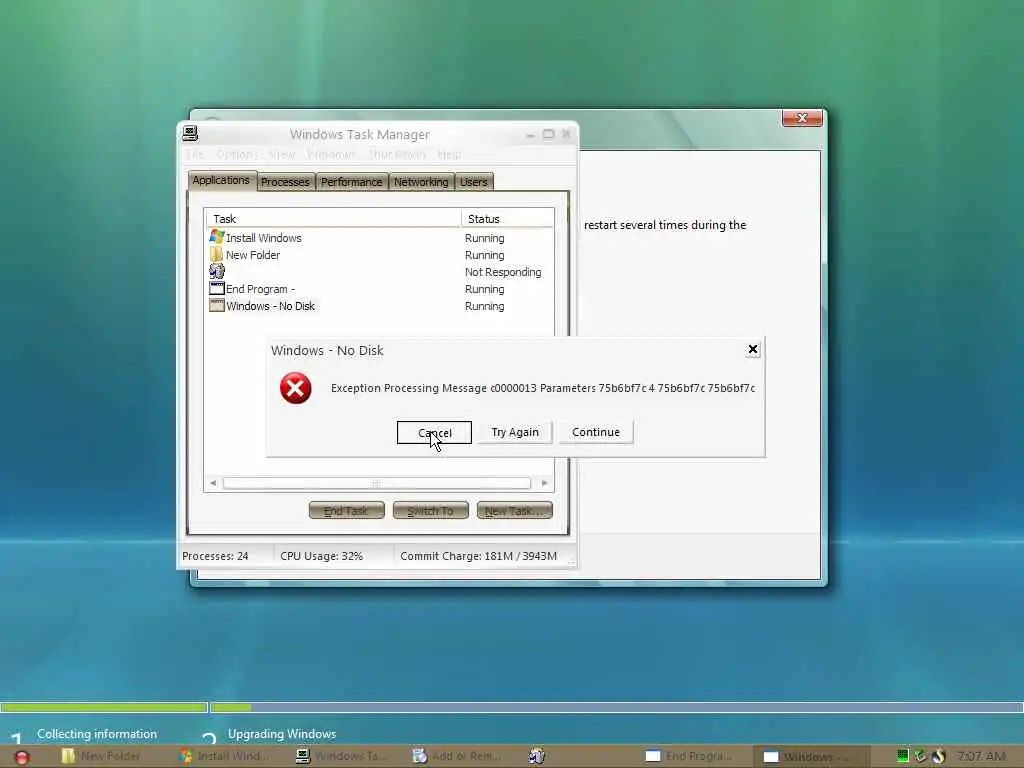Click the Continue button
Viewport: 1024px width, 768px height.
(596, 432)
